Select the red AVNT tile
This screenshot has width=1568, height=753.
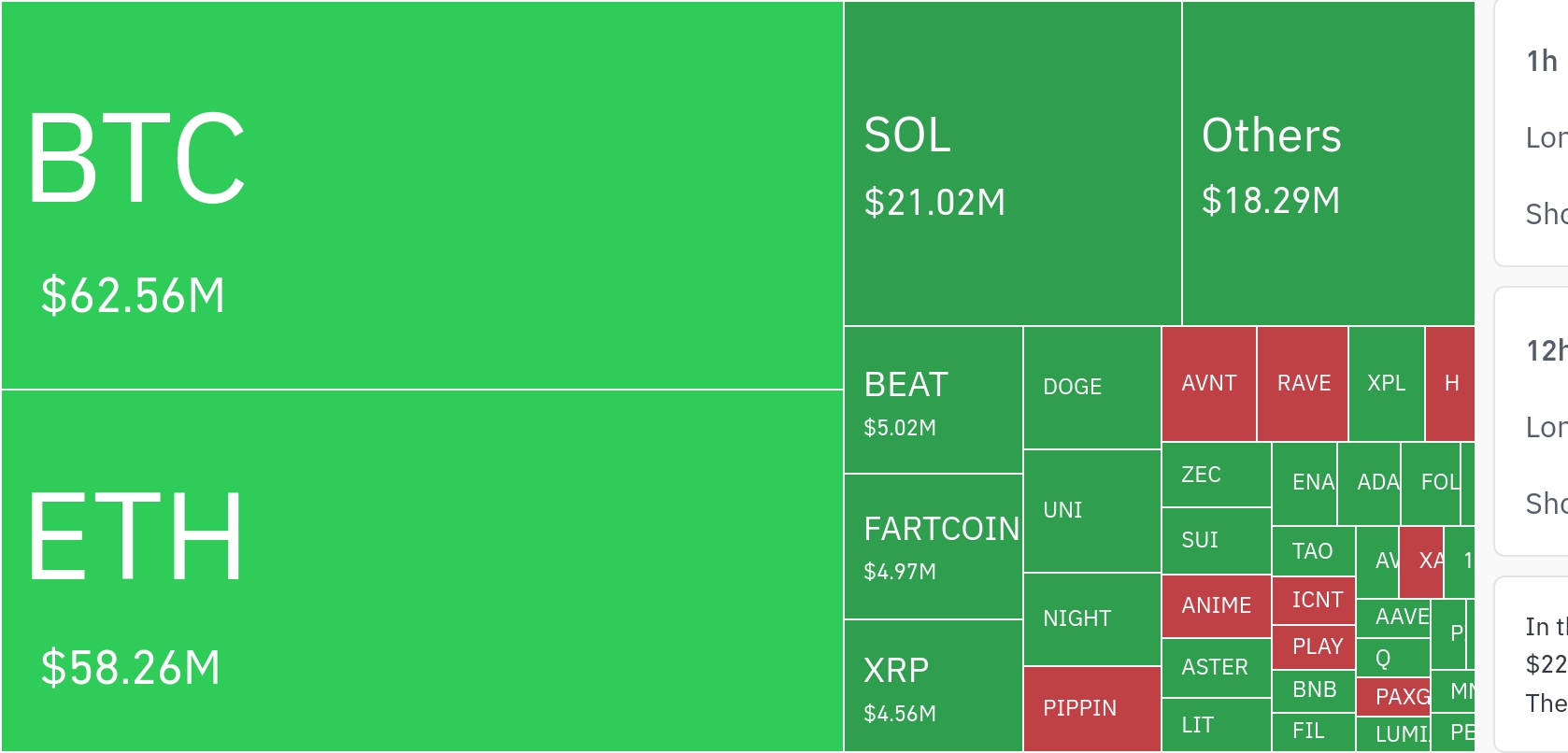pyautogui.click(x=1209, y=384)
